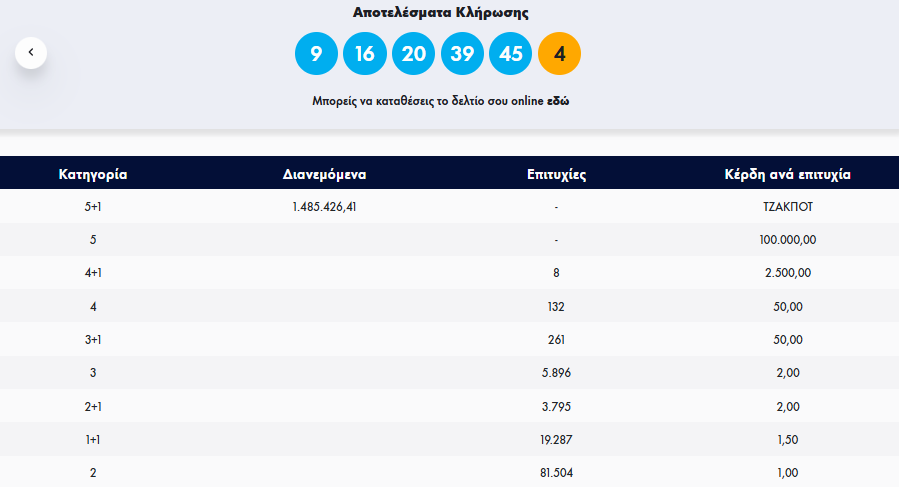This screenshot has width=899, height=487.
Task: Click the 'Διανεμόμενα' column header
Action: pos(325,174)
